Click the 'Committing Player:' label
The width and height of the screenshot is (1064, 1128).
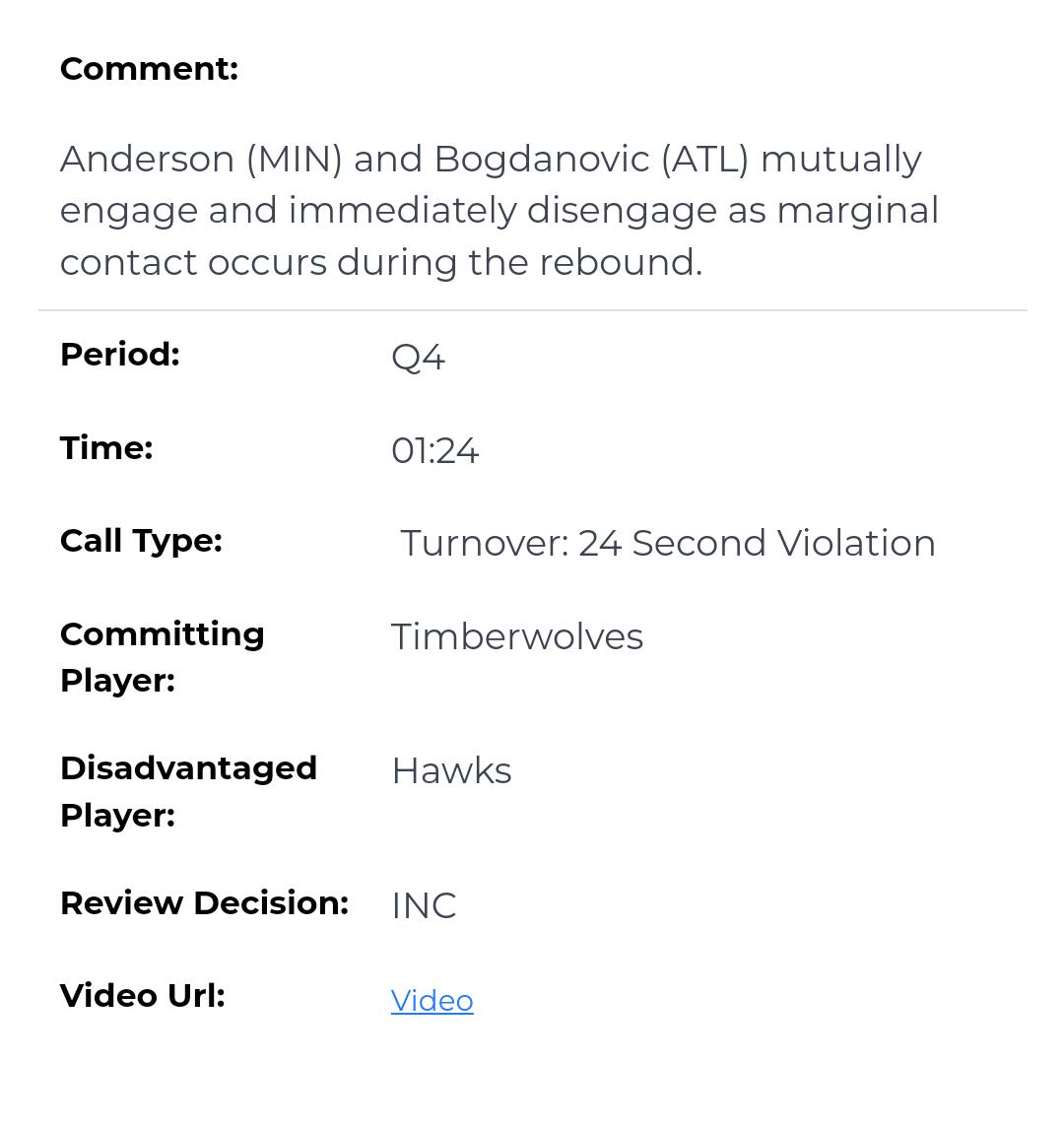[162, 656]
